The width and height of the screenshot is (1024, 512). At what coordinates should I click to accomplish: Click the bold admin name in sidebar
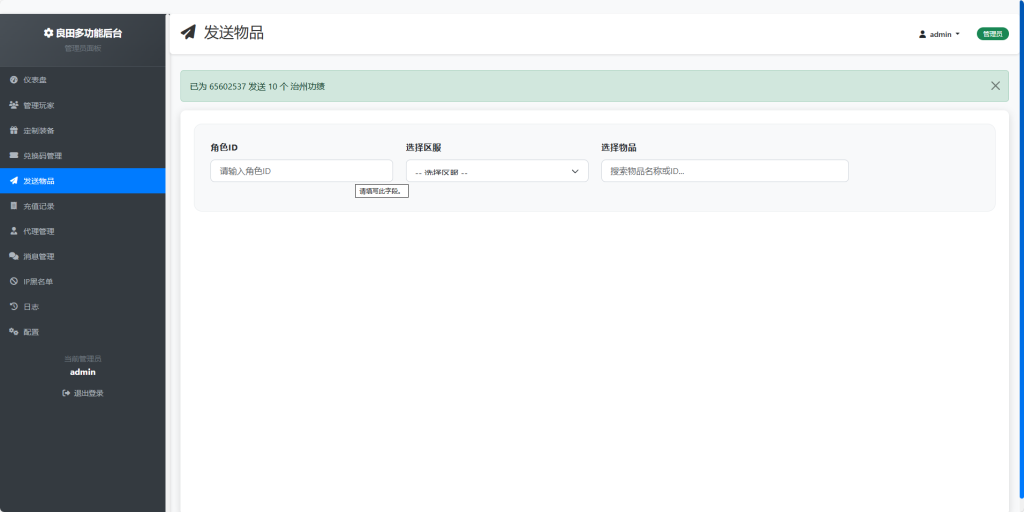[x=83, y=372]
